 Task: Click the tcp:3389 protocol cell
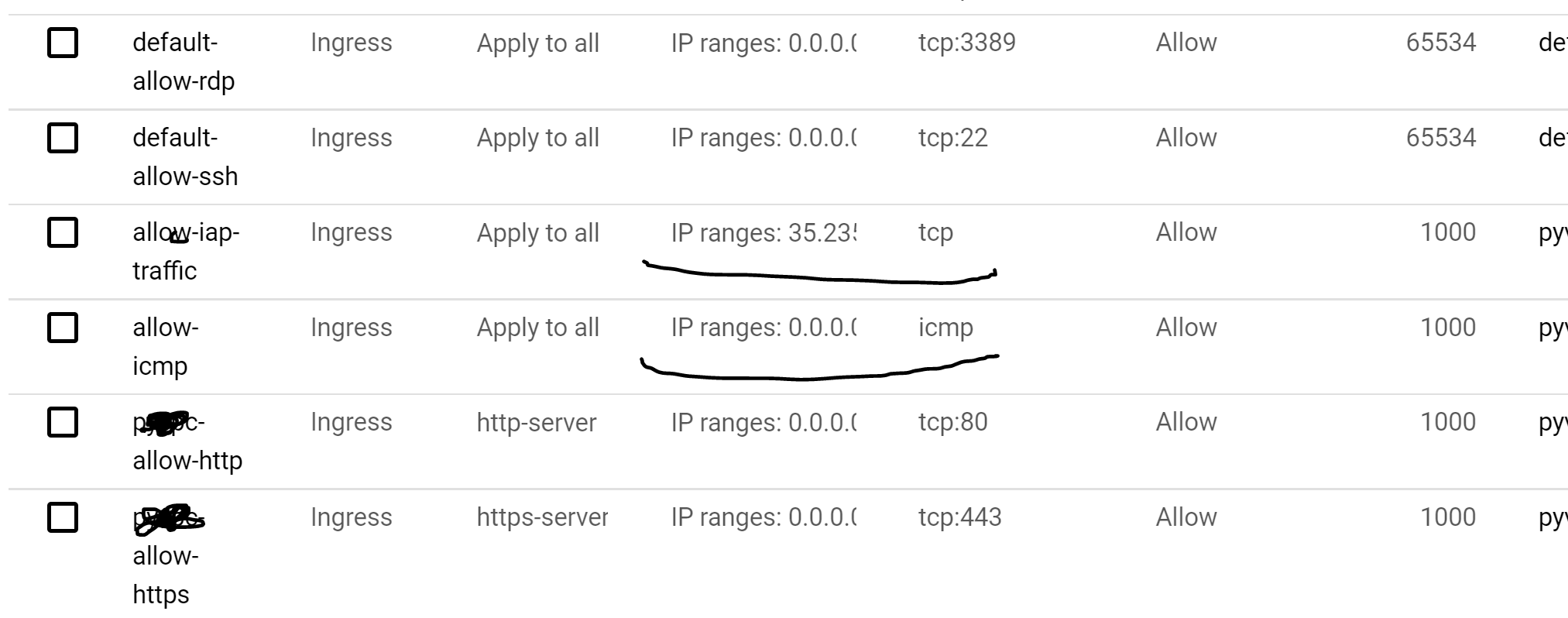(967, 43)
